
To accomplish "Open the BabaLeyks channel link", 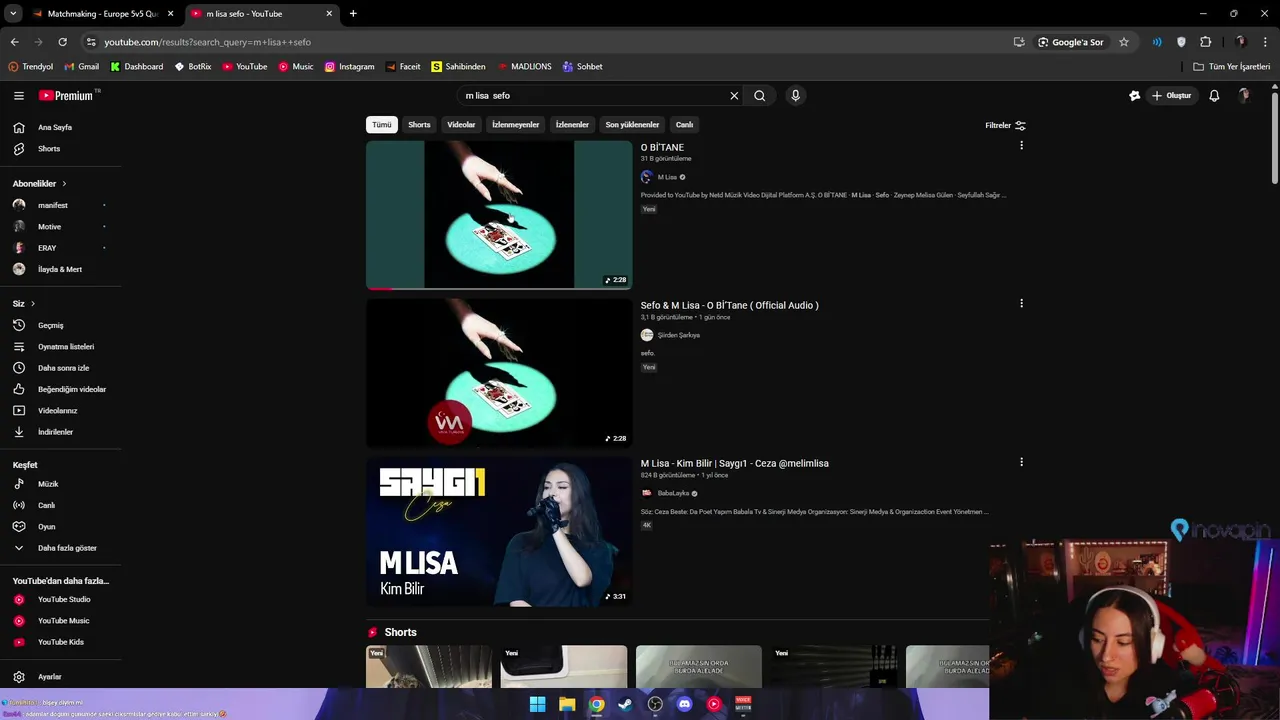I will (x=673, y=493).
